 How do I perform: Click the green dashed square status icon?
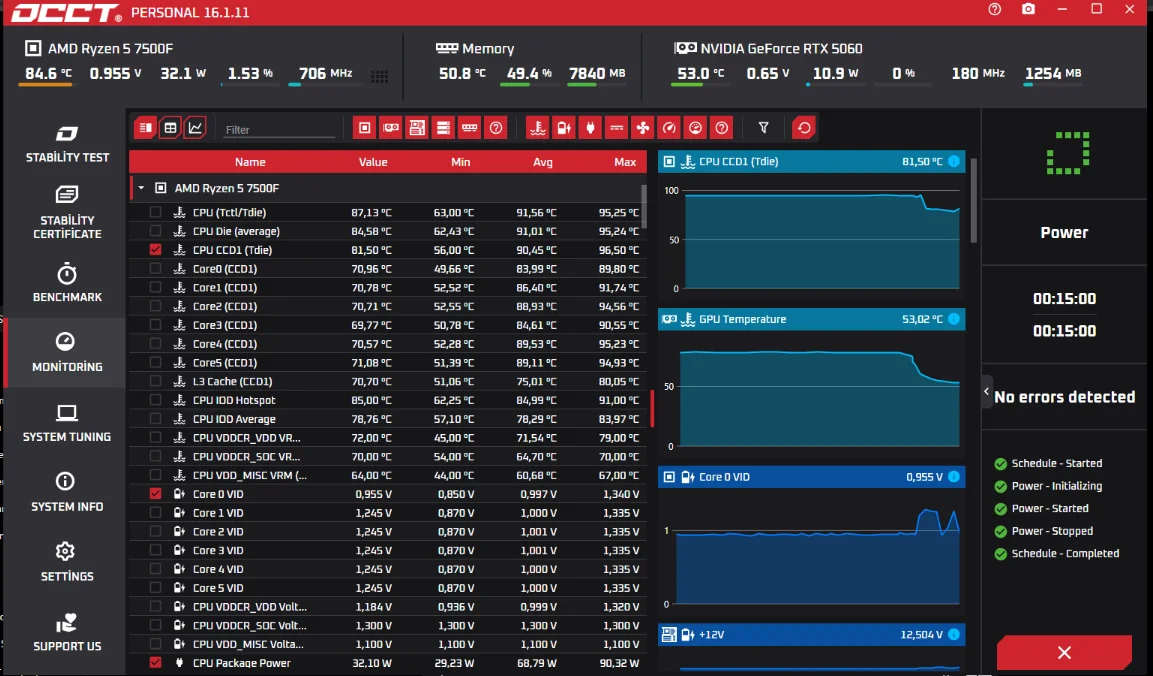[1068, 153]
